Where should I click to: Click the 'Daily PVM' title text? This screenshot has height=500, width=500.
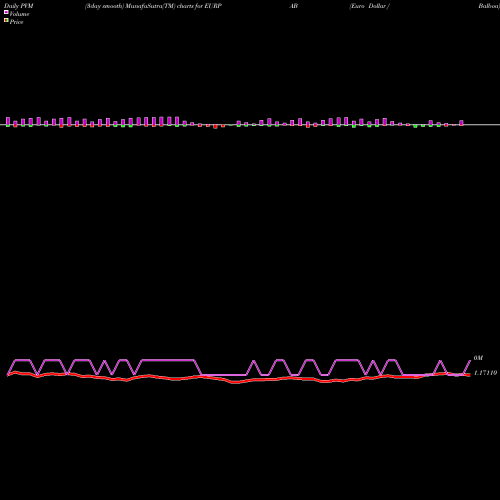click(19, 6)
